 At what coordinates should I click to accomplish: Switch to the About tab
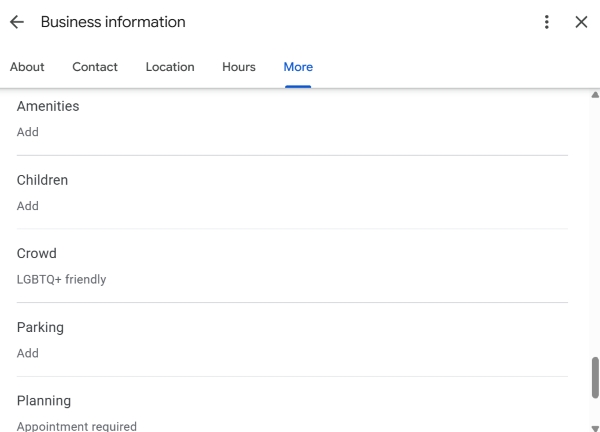click(x=27, y=67)
